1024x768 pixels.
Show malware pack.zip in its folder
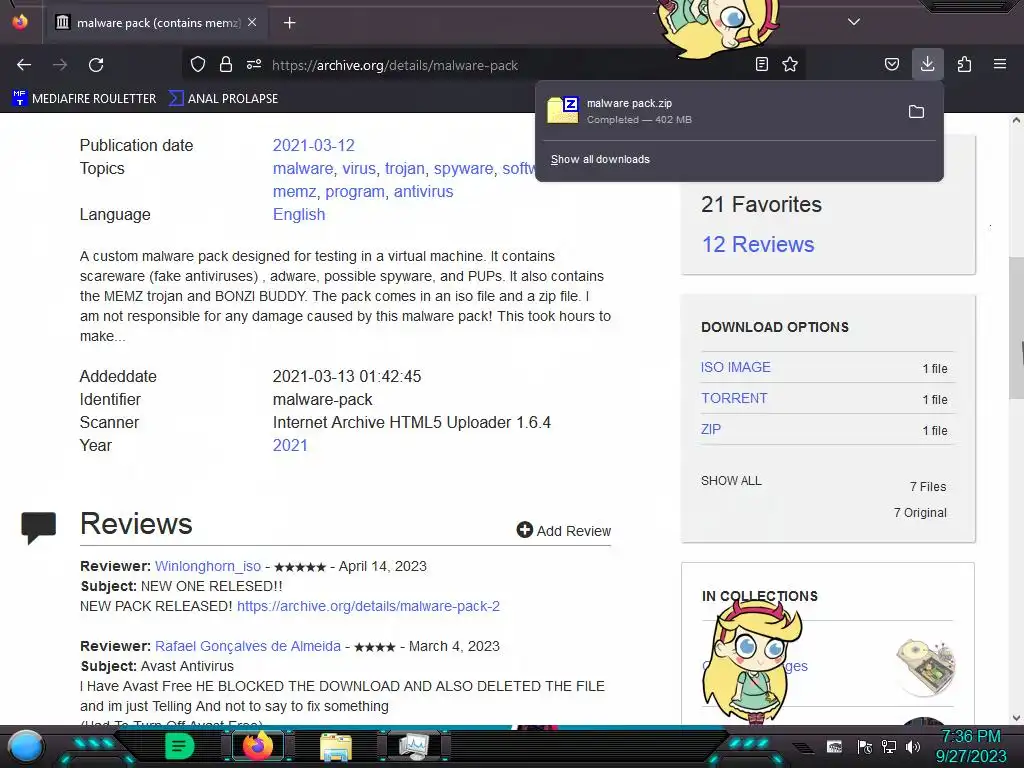pos(916,112)
